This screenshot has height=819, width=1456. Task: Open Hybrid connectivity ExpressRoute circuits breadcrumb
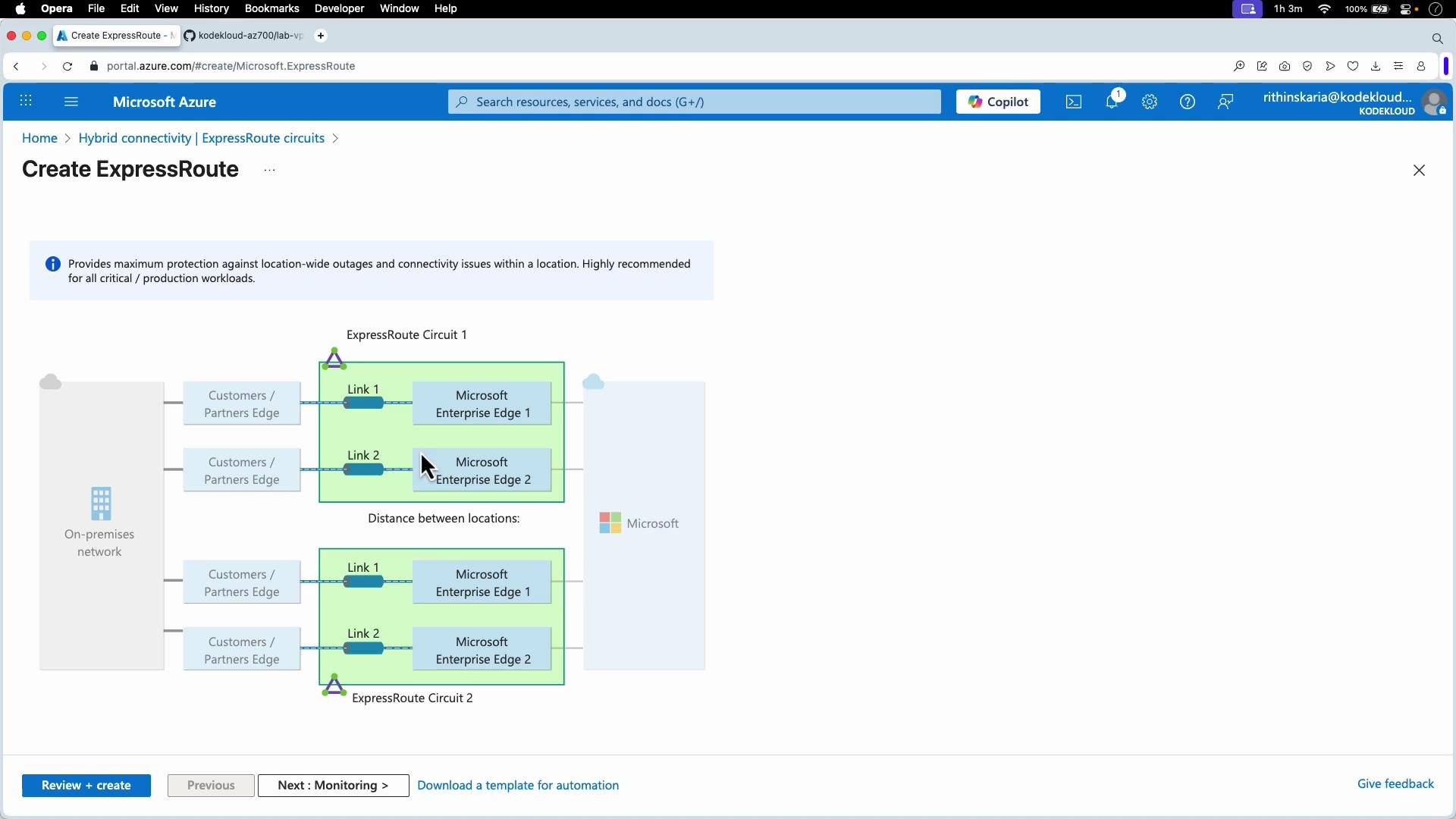[x=202, y=138]
